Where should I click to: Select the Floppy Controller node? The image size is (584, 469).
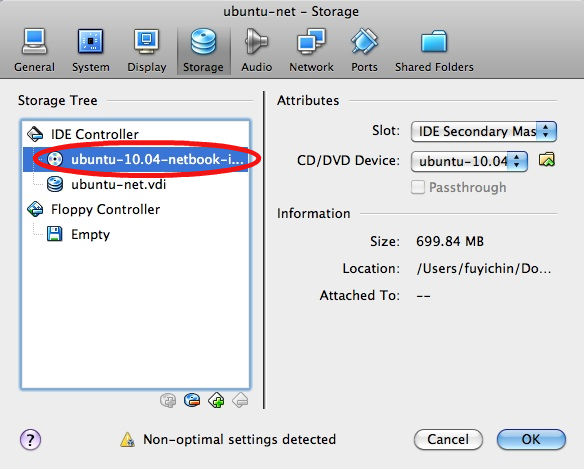point(136,209)
